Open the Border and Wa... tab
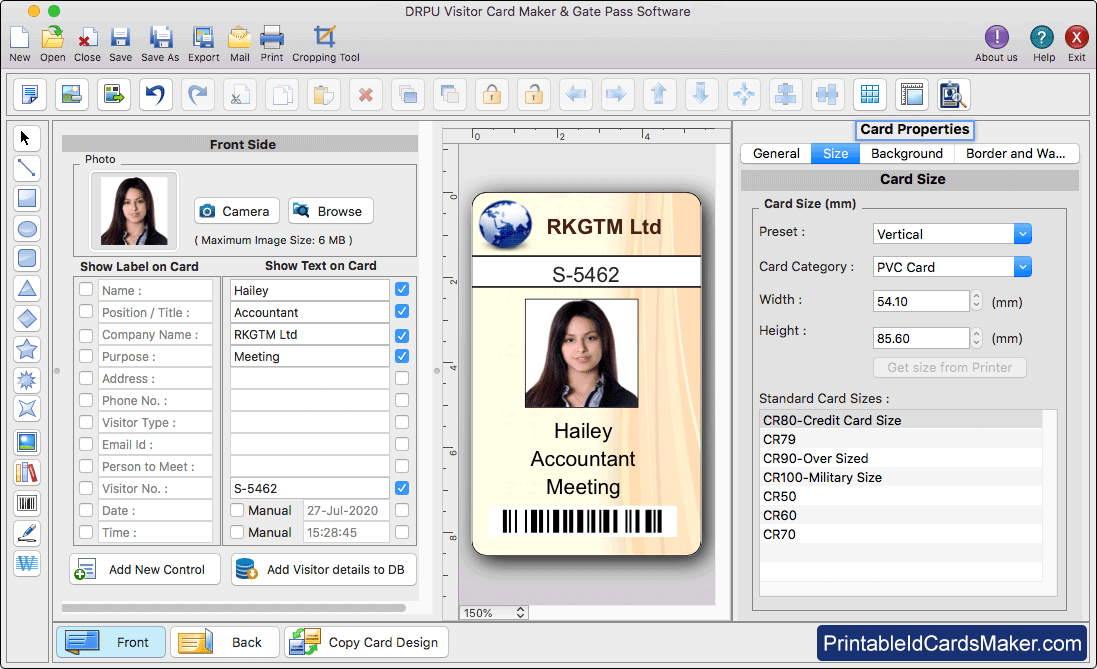Image resolution: width=1097 pixels, height=669 pixels. (x=1016, y=153)
